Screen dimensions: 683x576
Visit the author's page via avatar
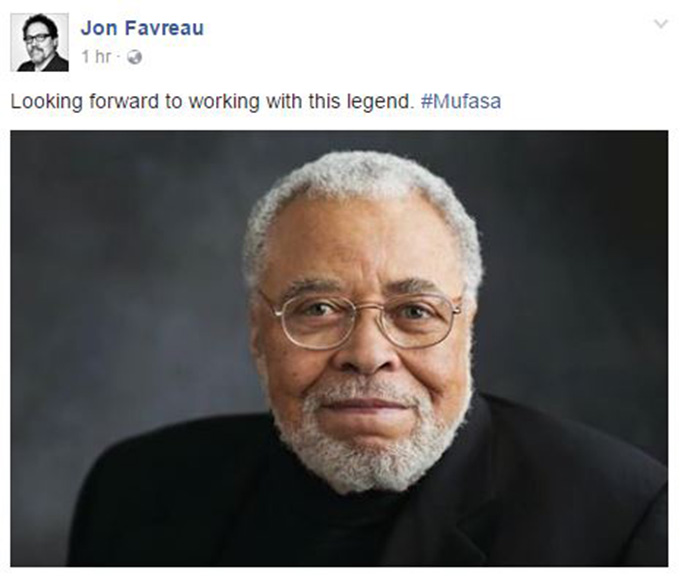(40, 42)
